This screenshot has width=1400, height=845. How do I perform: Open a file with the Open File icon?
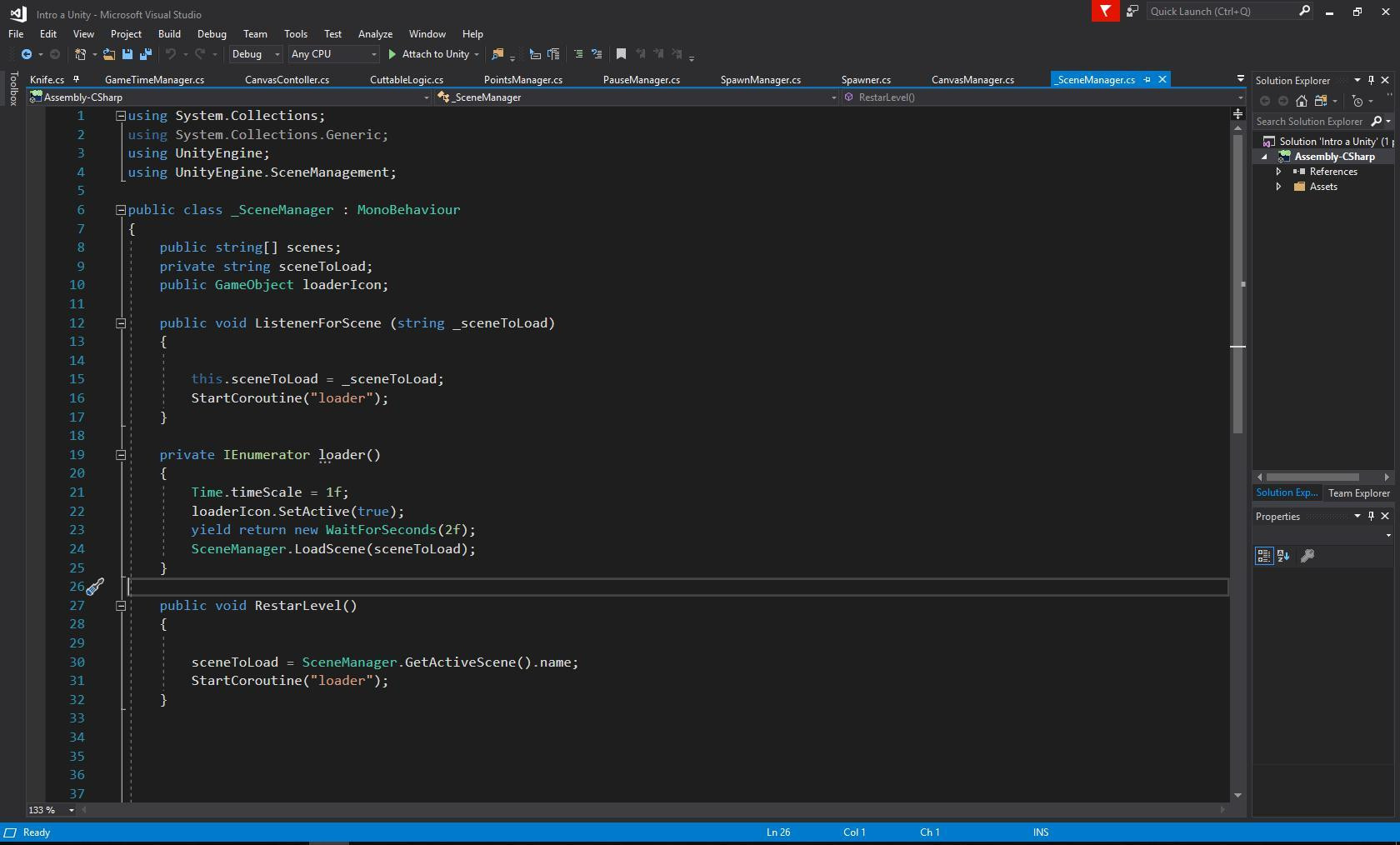[108, 54]
